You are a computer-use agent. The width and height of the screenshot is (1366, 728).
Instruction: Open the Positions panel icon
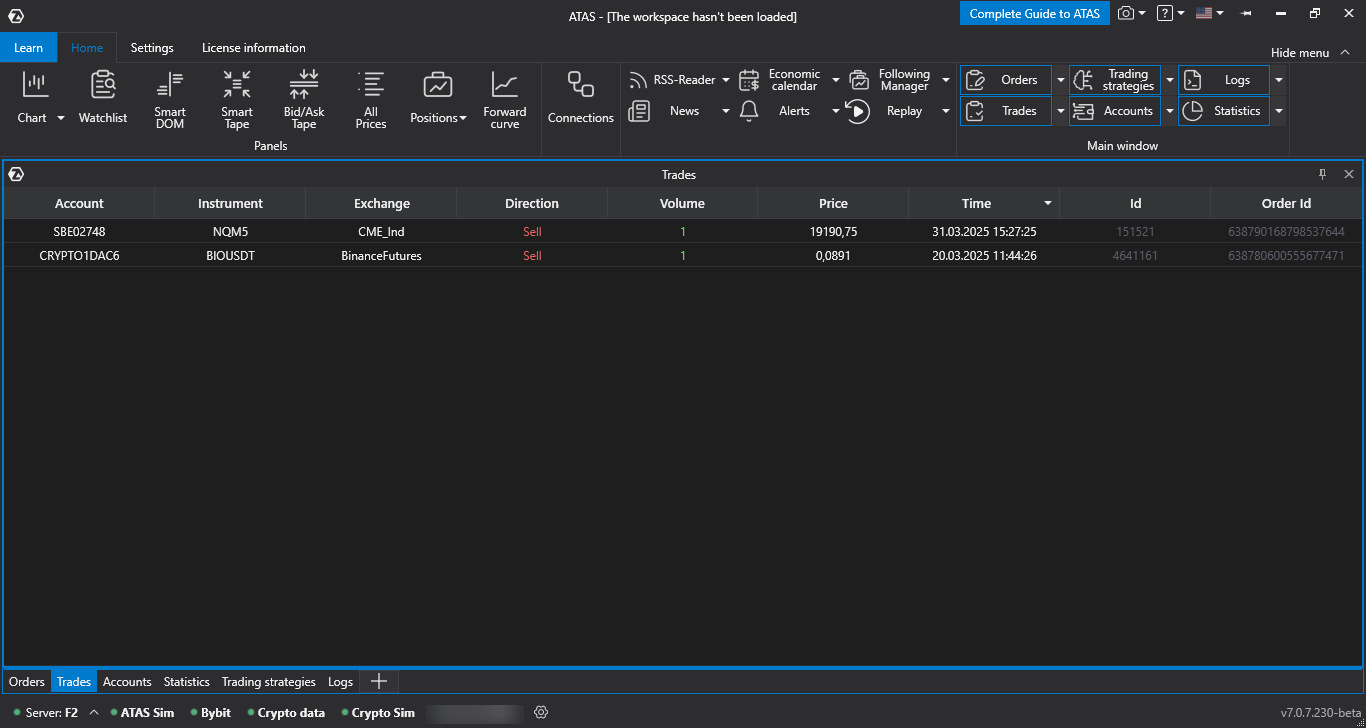click(x=438, y=86)
